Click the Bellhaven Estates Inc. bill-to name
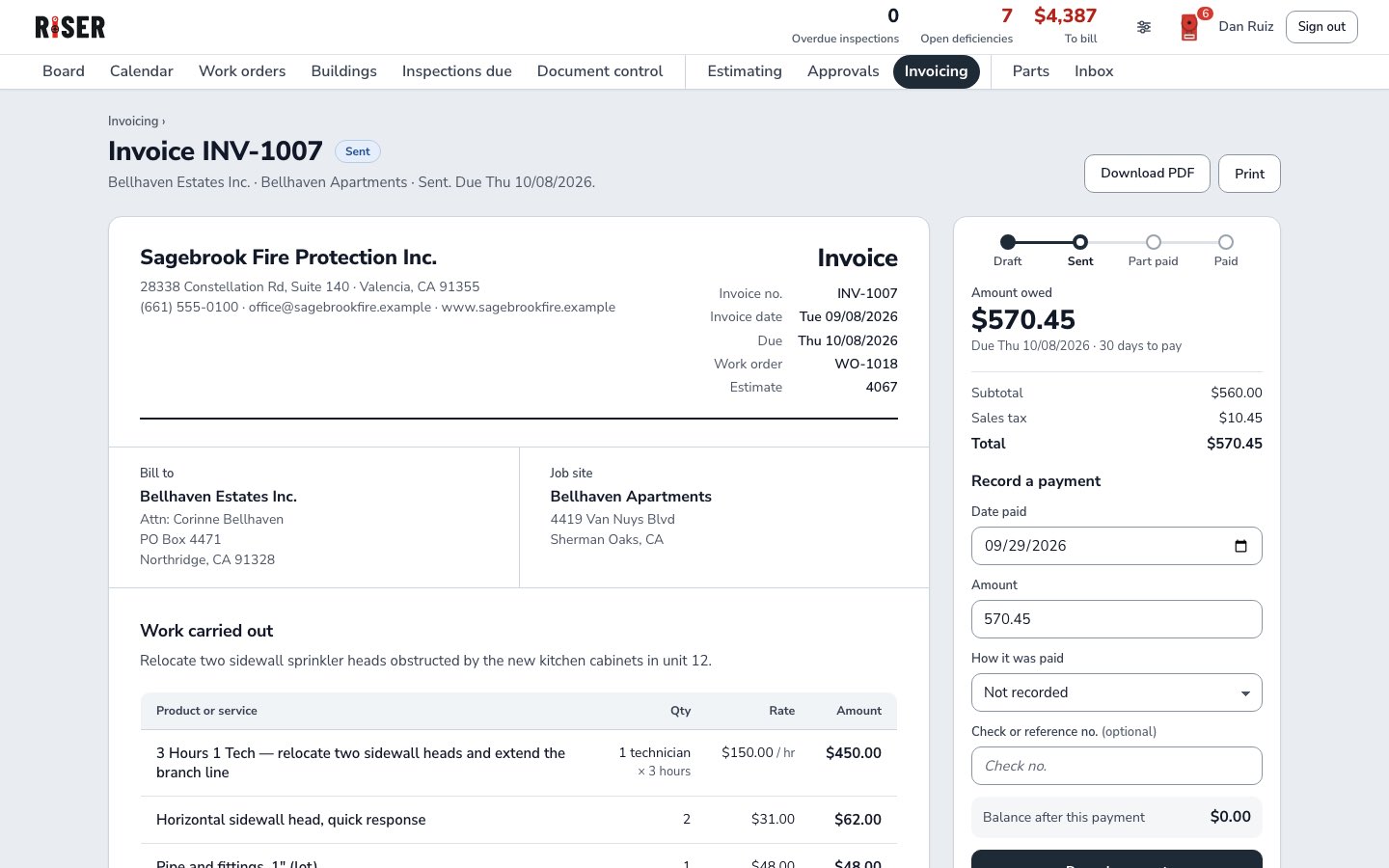 (x=218, y=497)
